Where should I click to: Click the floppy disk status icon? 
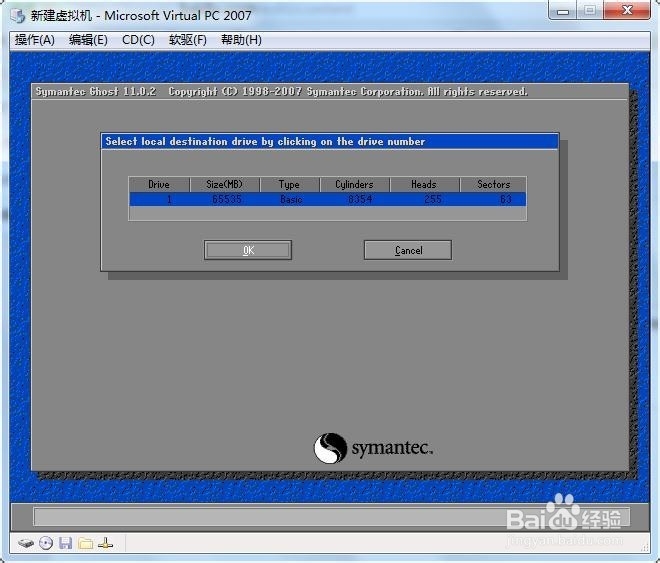[65, 543]
